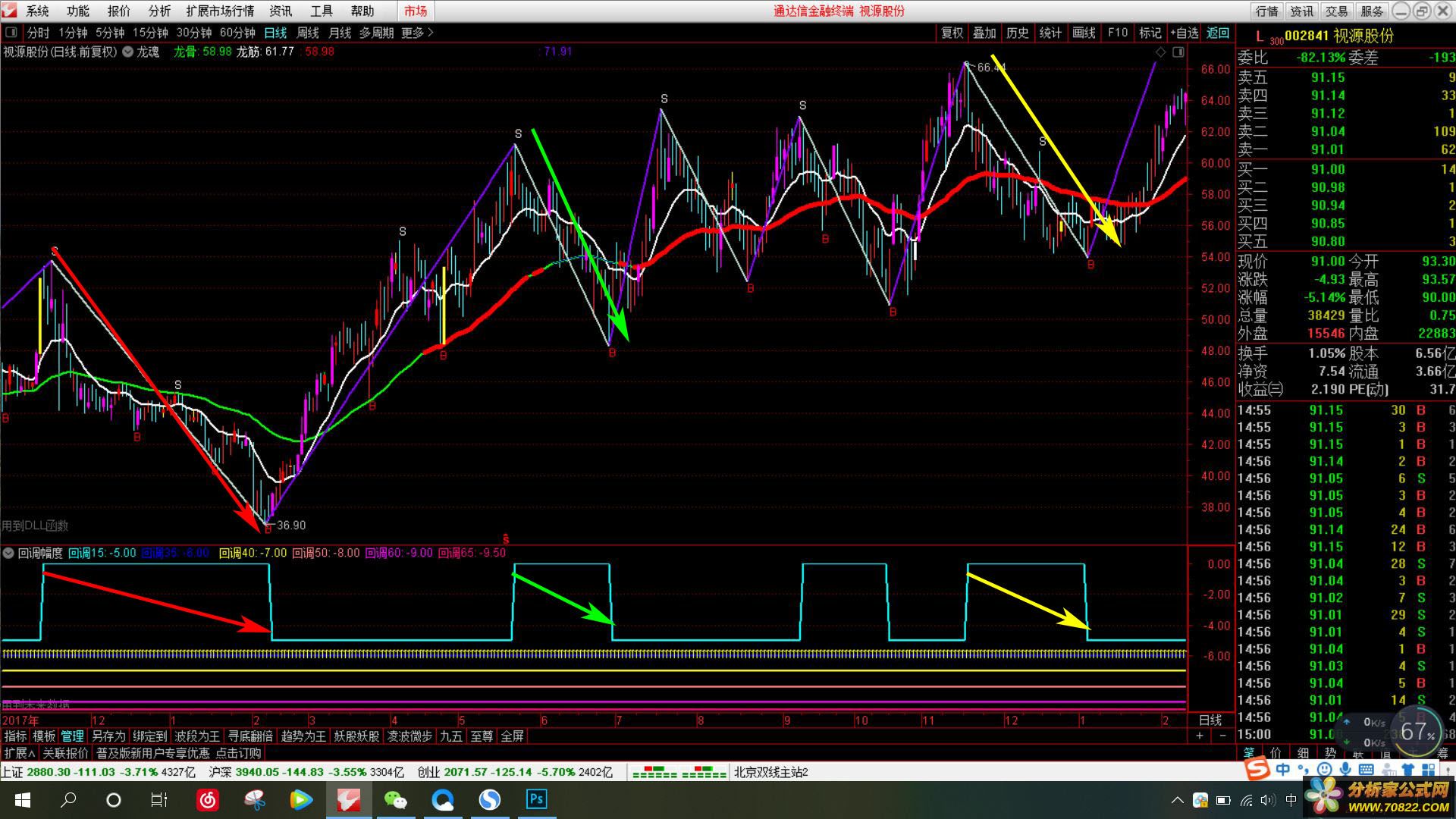Toggle 全屏 full screen mode
Image resolution: width=1456 pixels, height=819 pixels.
pos(513,736)
